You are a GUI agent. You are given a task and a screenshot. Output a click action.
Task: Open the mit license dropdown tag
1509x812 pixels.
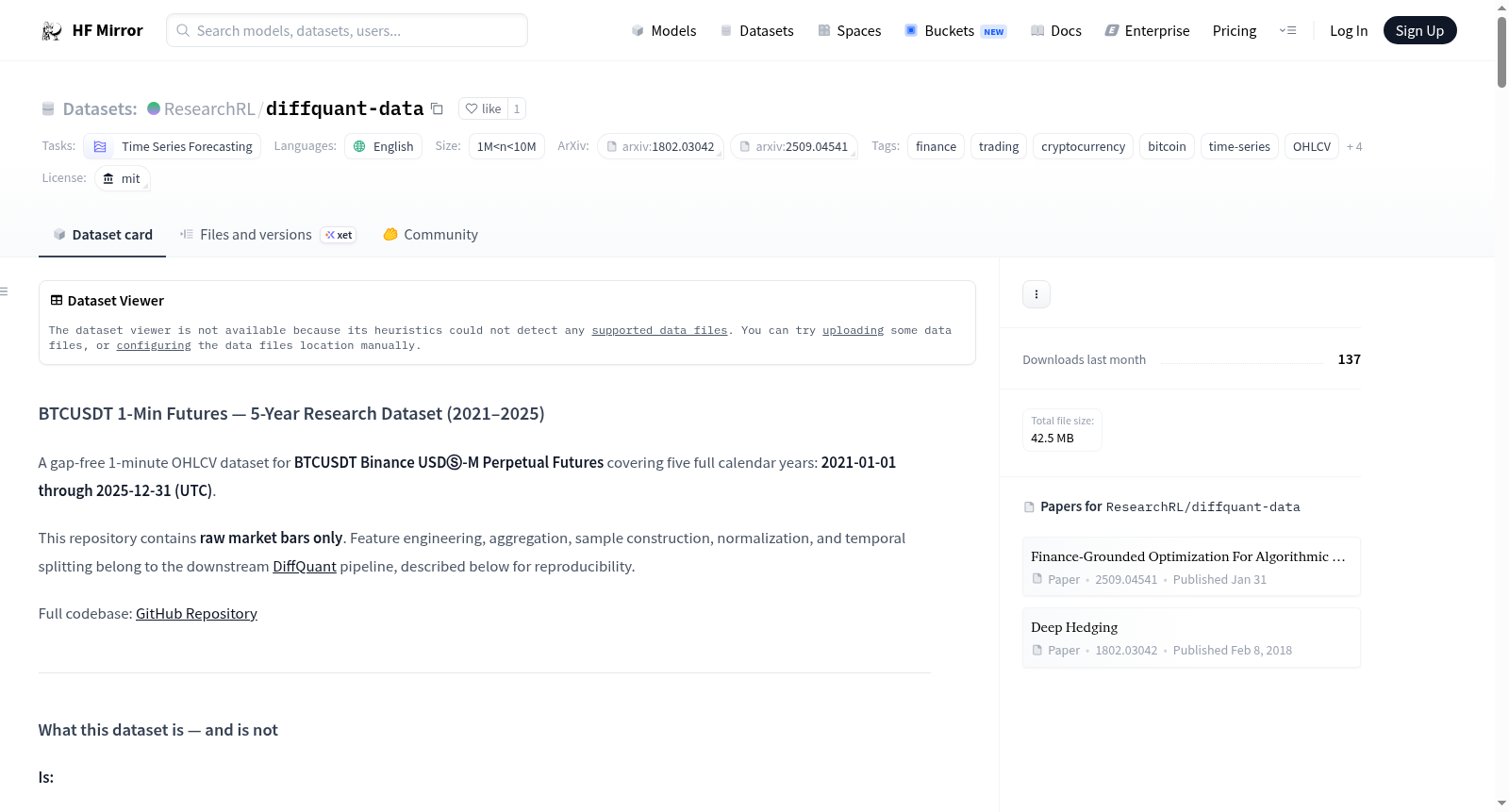pos(123,178)
